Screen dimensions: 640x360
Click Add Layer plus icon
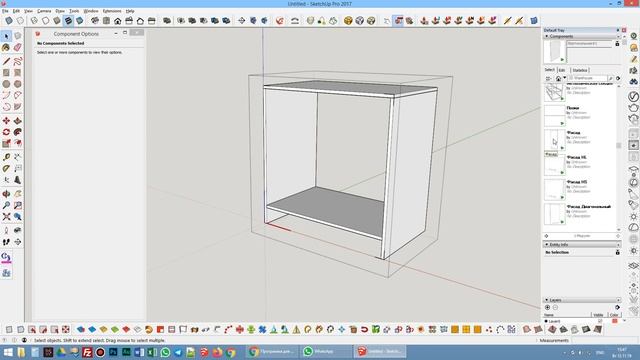(x=548, y=307)
